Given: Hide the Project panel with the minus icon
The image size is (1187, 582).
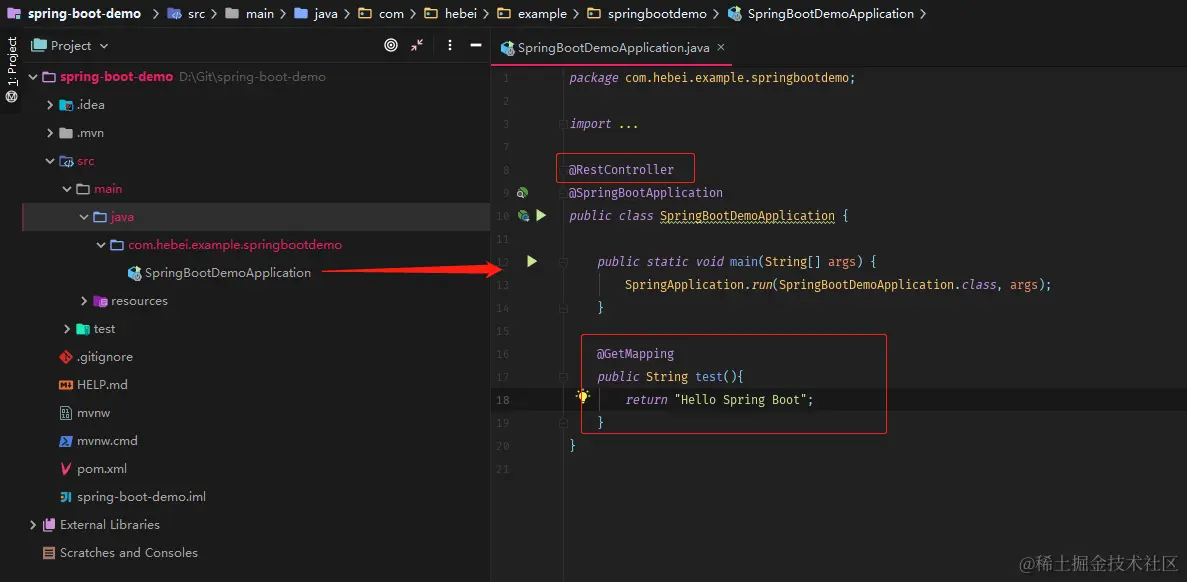Looking at the screenshot, I should [476, 45].
